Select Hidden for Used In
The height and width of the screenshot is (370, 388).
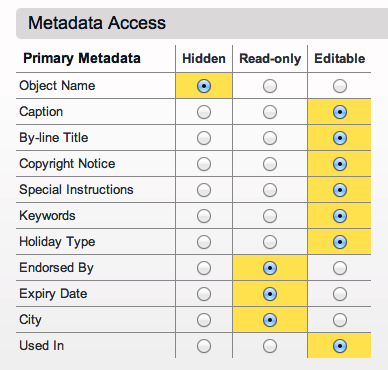[204, 346]
